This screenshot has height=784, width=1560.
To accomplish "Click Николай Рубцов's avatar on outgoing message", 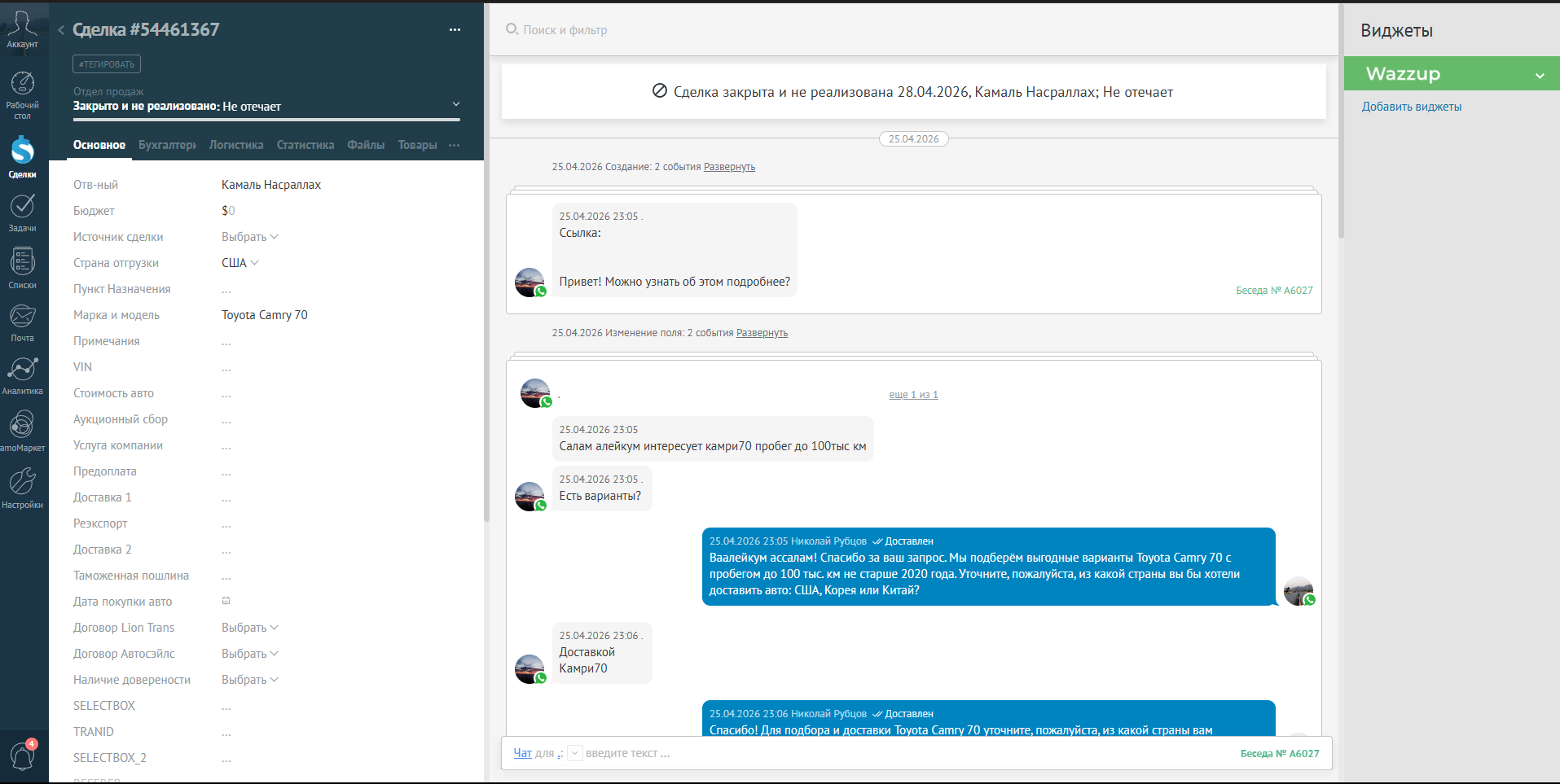I will click(x=1299, y=592).
